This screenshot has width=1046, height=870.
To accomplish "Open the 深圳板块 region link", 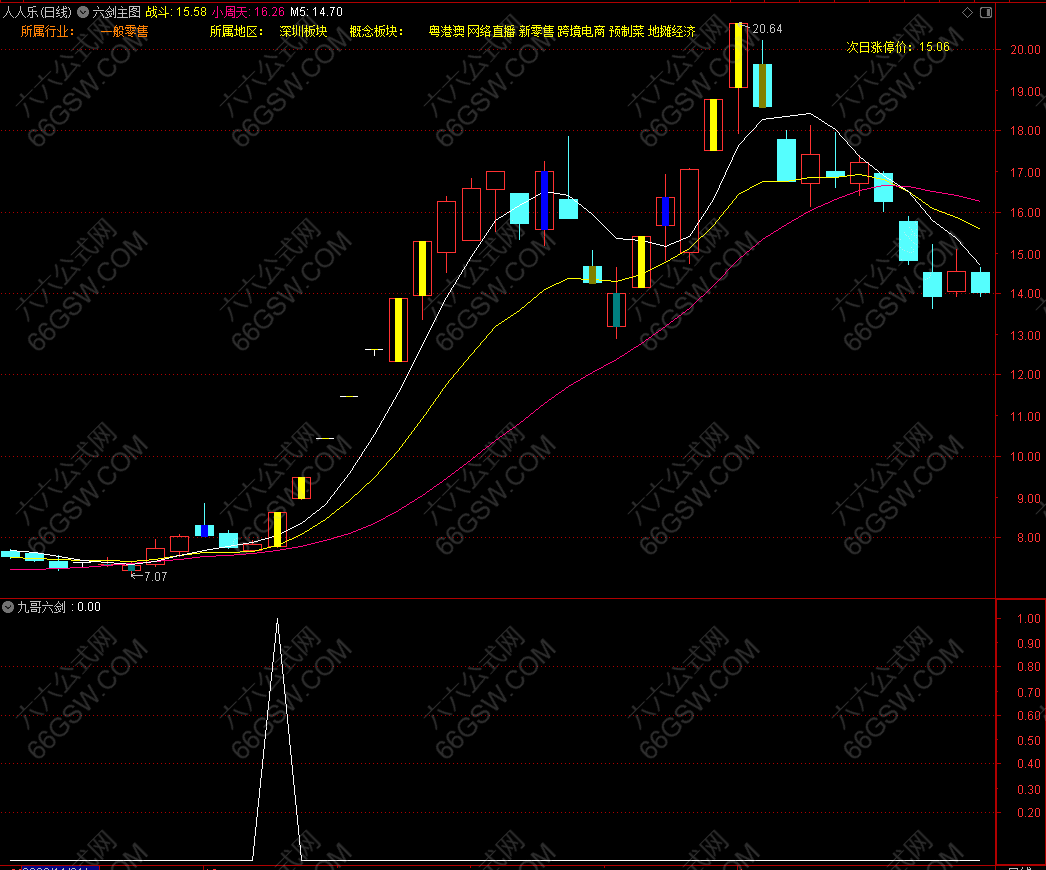I will 303,31.
